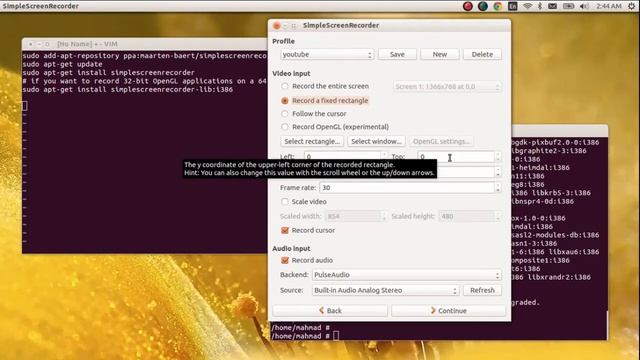Click the dark green globe tray icon

[482, 6]
